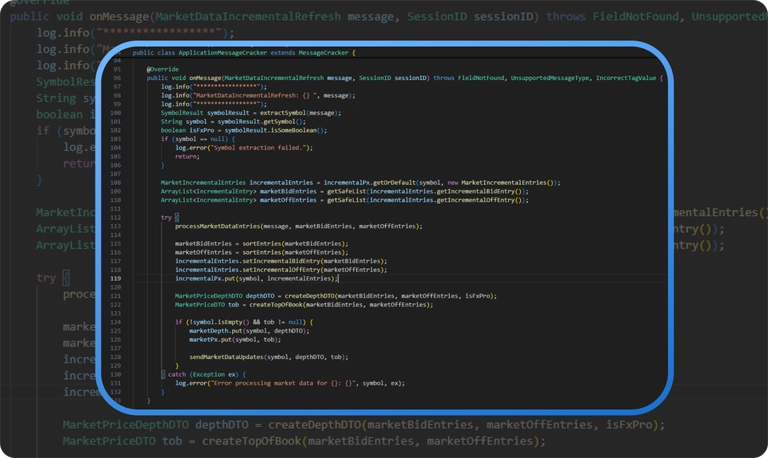Click incrementalPx.put statement on line 119
Screen dimensions: 768x458
(257, 279)
